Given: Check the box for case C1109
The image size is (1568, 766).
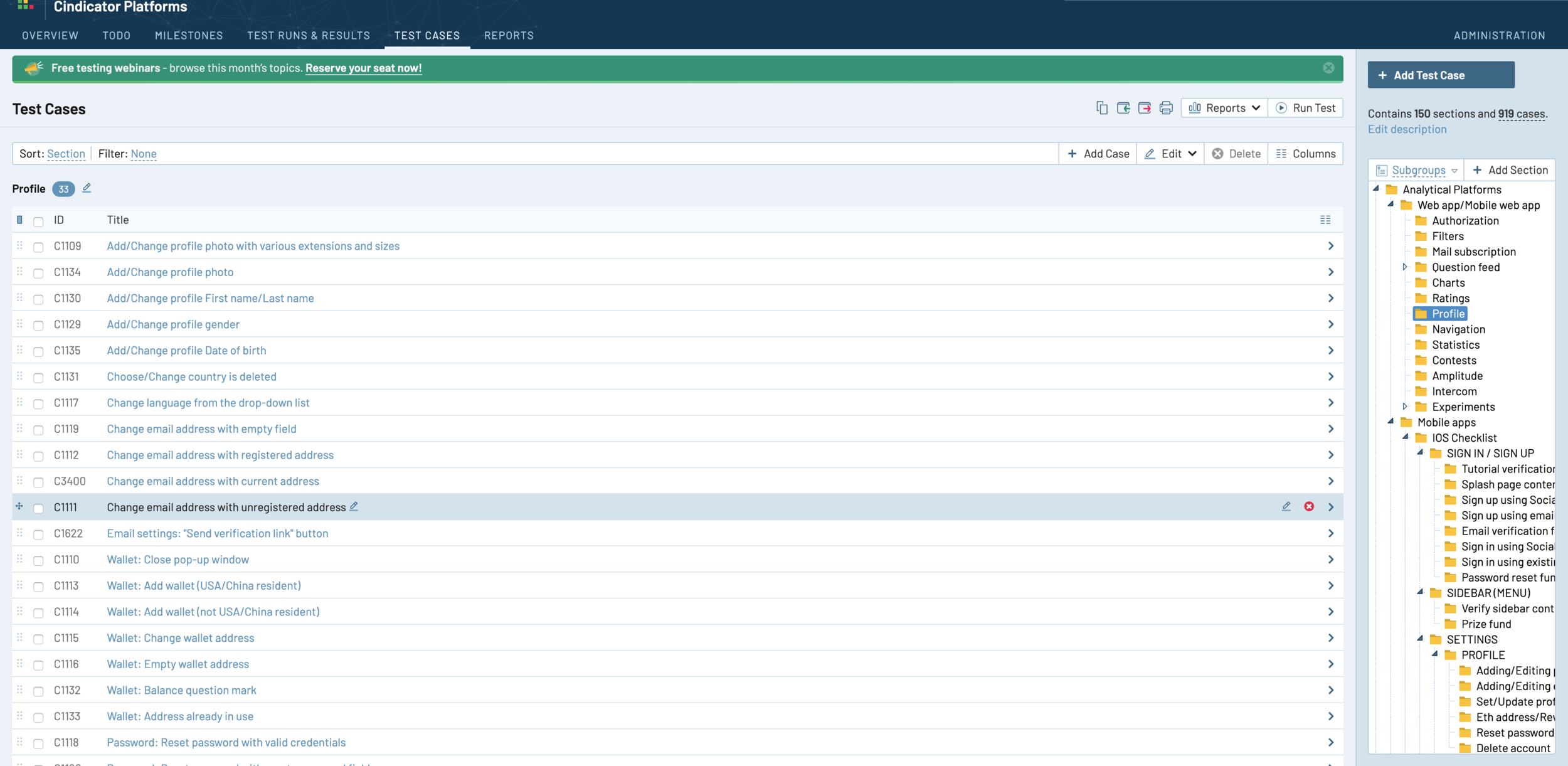Looking at the screenshot, I should 38,247.
